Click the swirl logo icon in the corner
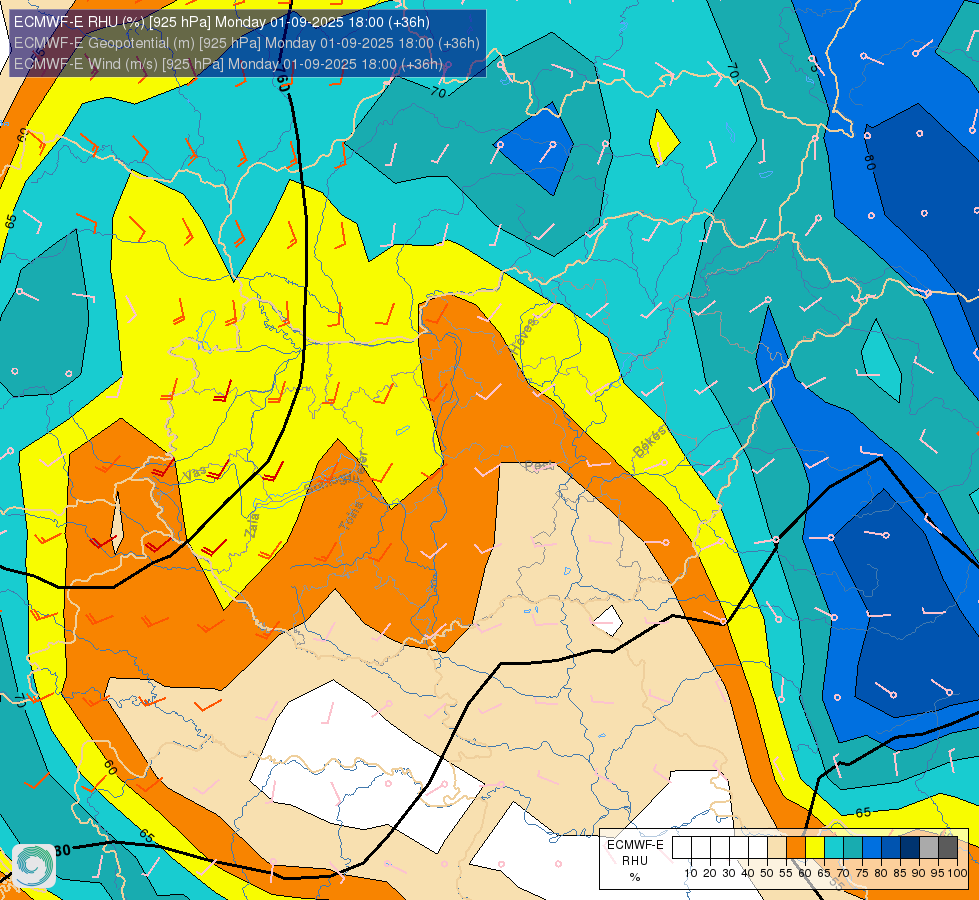 (34, 866)
